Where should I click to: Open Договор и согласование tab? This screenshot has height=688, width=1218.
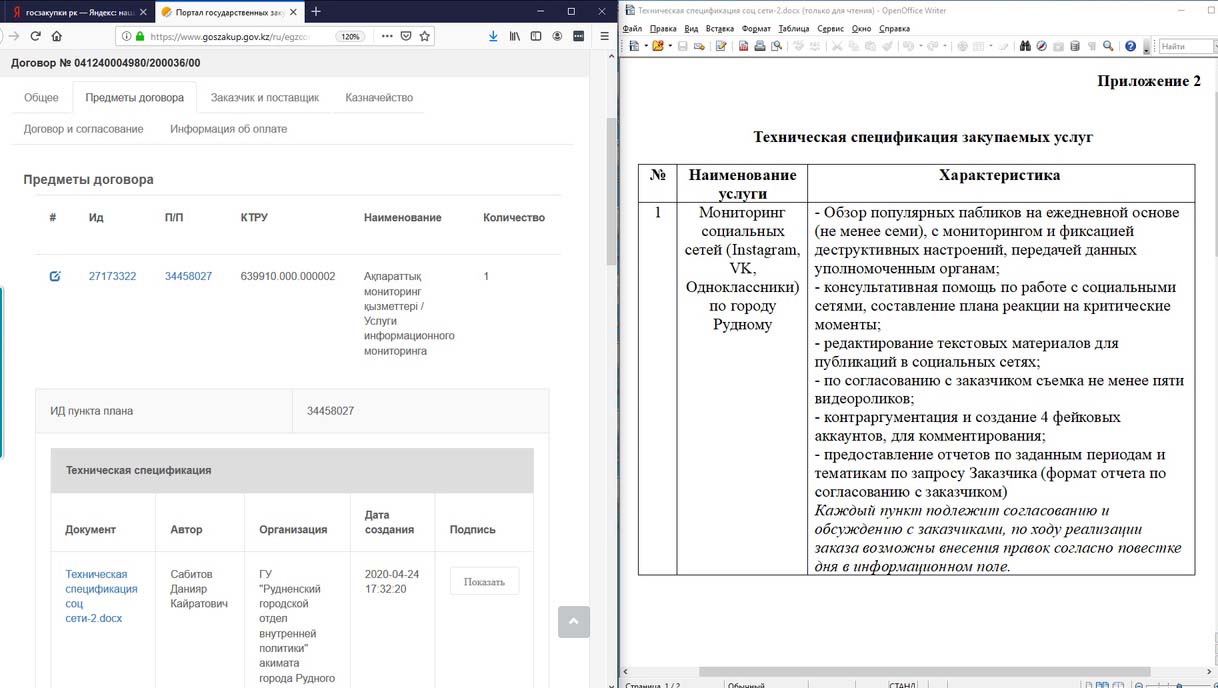coord(84,129)
